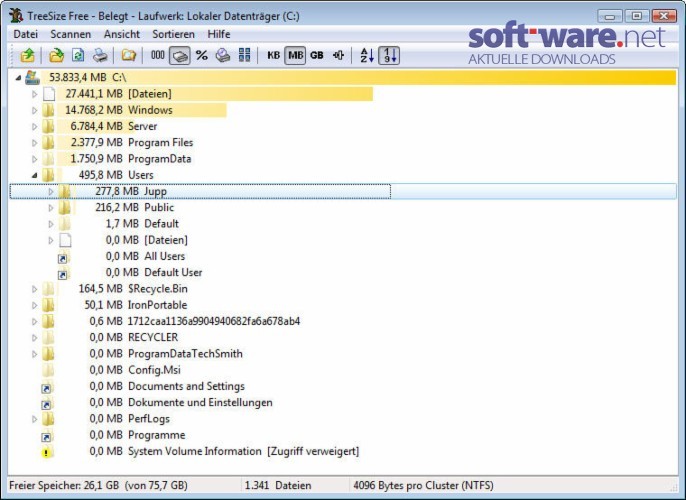
Task: Click the C:\ 53.833,4 MB size bar
Action: [x=359, y=77]
